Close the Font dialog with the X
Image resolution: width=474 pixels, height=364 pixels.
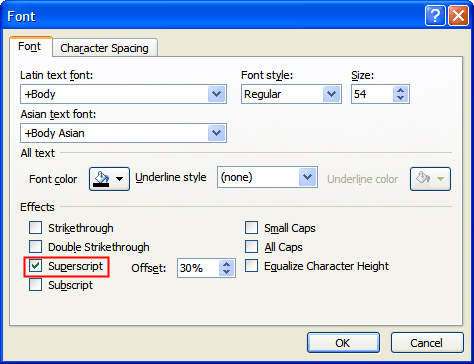pyautogui.click(x=458, y=15)
